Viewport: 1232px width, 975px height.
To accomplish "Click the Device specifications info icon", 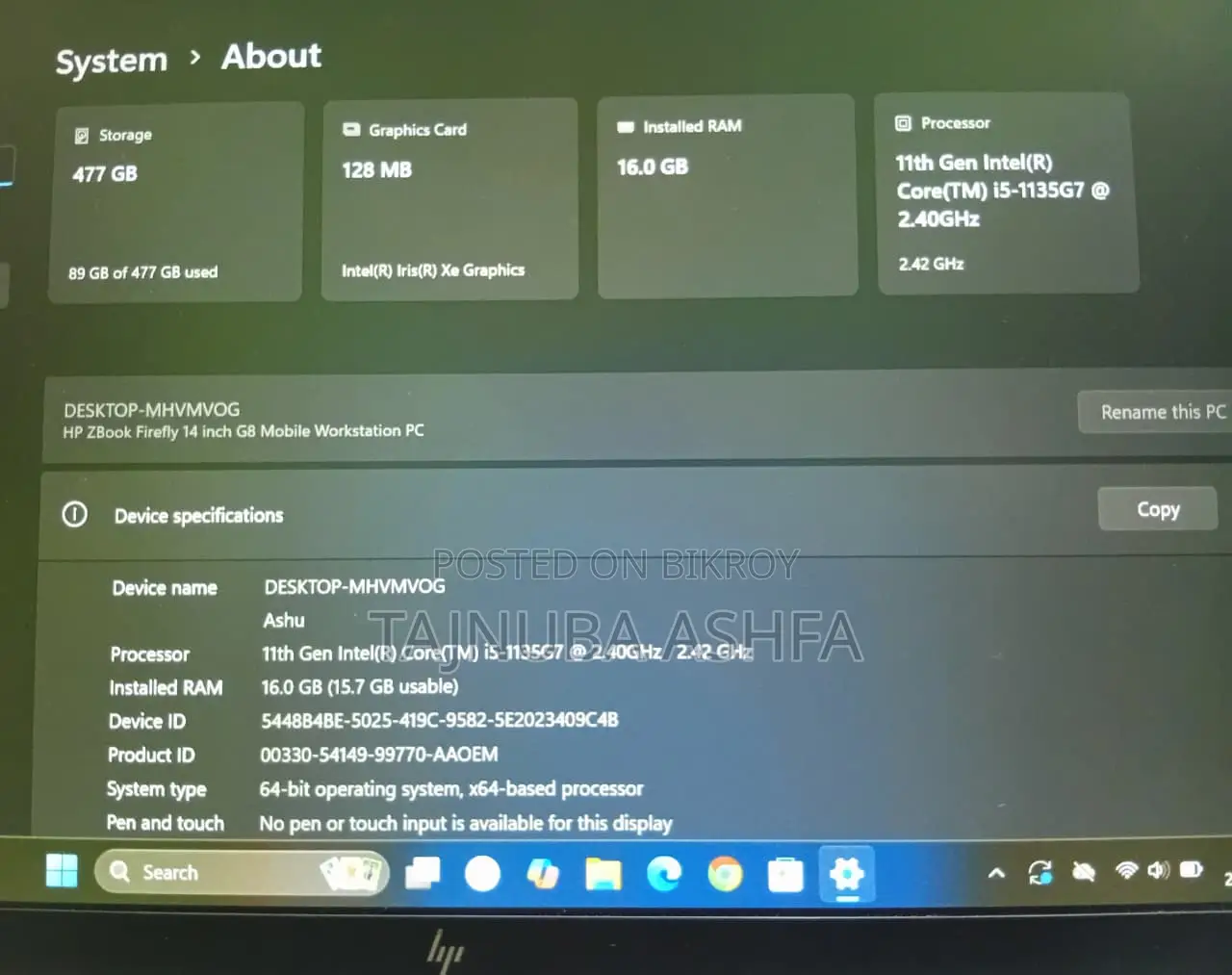I will pos(74,515).
